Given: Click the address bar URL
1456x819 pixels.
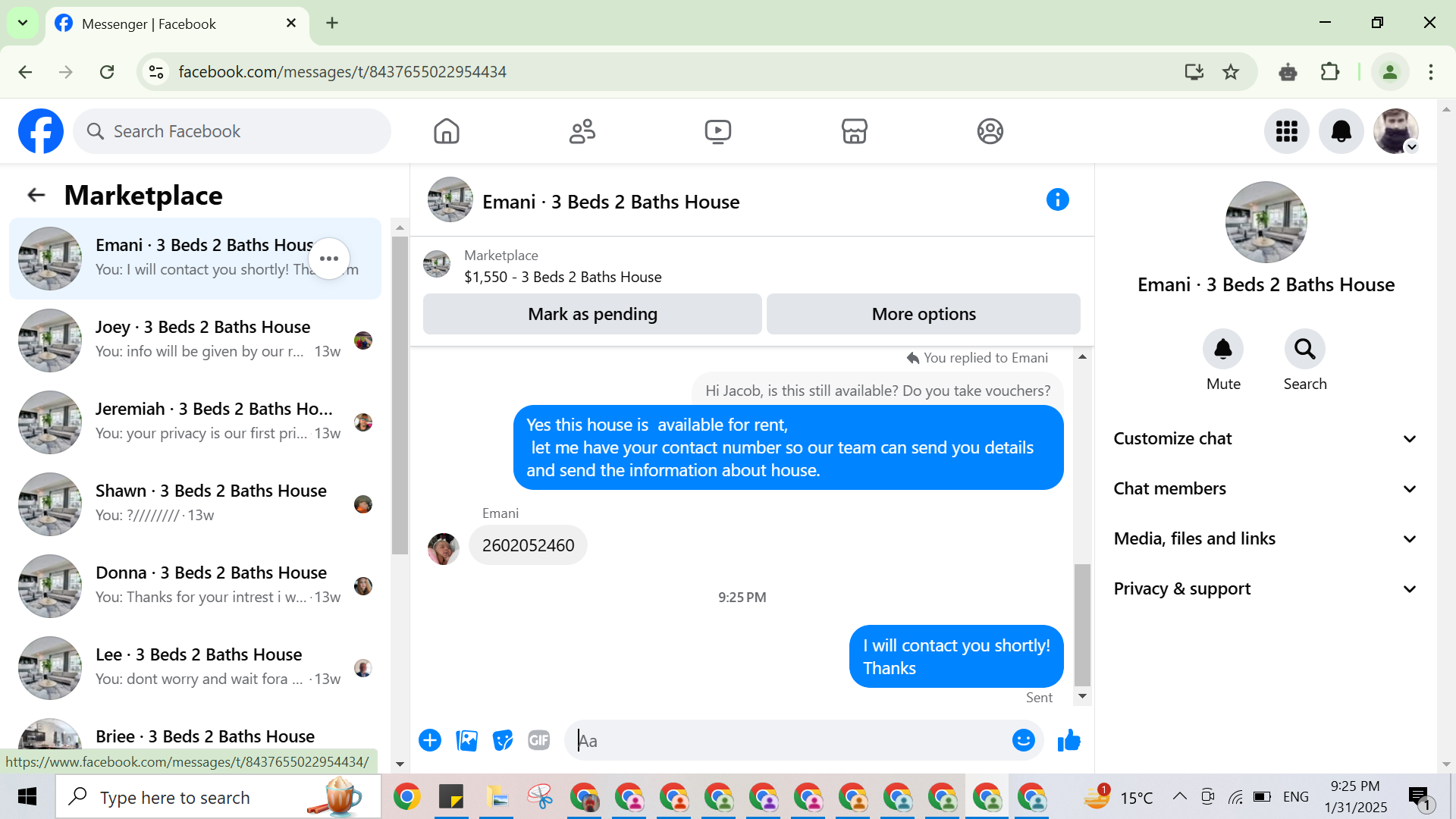Looking at the screenshot, I should coord(342,72).
